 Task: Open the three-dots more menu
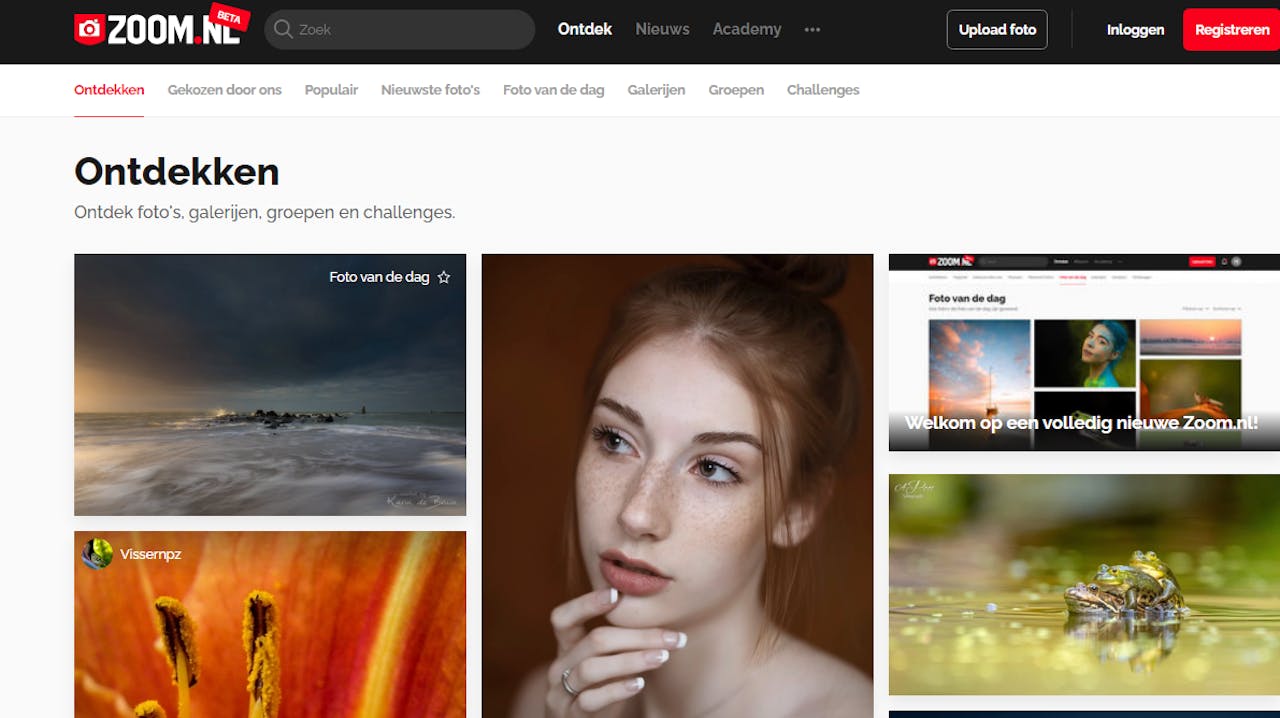812,29
